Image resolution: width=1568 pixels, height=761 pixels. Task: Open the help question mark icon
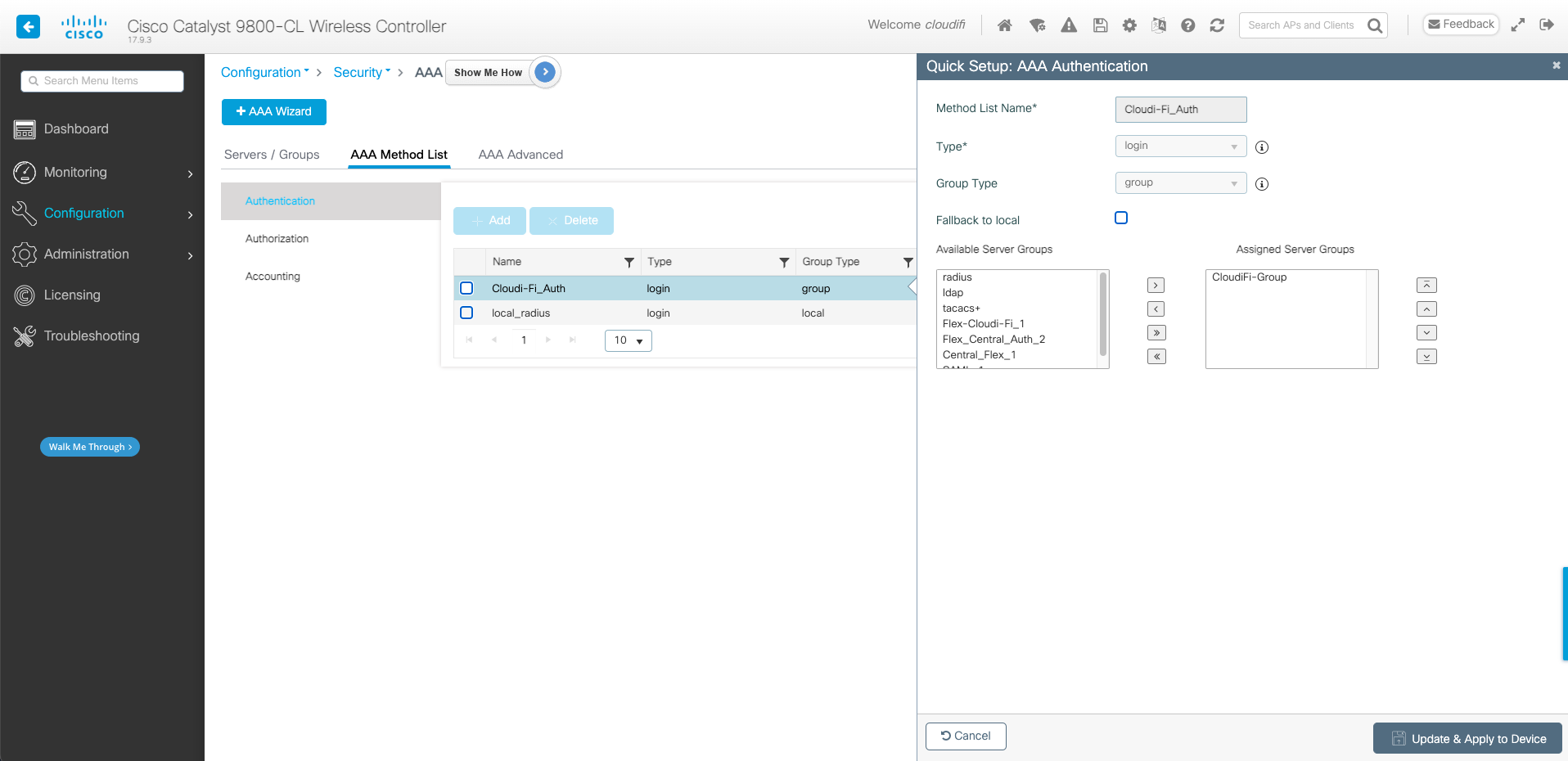pyautogui.click(x=1187, y=25)
